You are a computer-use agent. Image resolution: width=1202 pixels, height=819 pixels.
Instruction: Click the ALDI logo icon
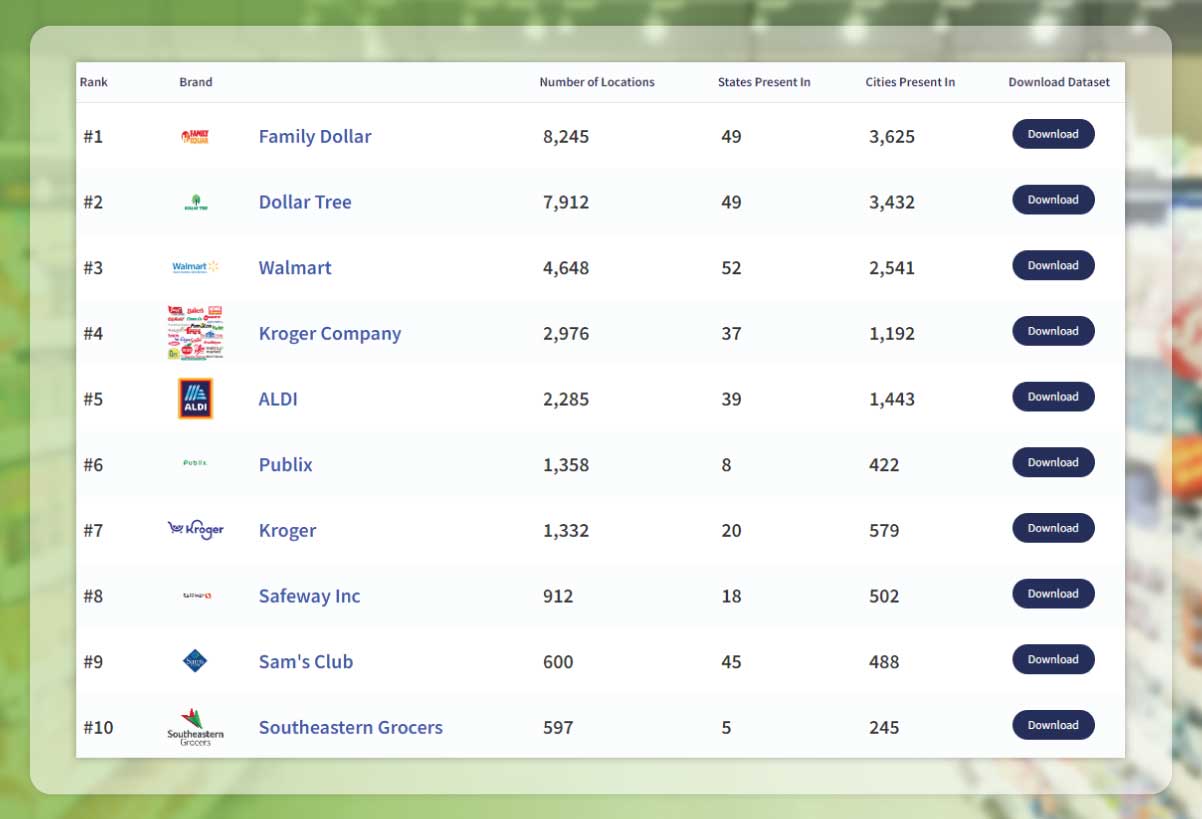(195, 398)
